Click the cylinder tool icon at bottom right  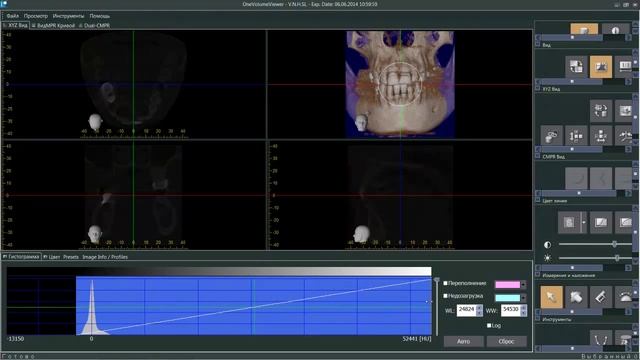(x=625, y=338)
